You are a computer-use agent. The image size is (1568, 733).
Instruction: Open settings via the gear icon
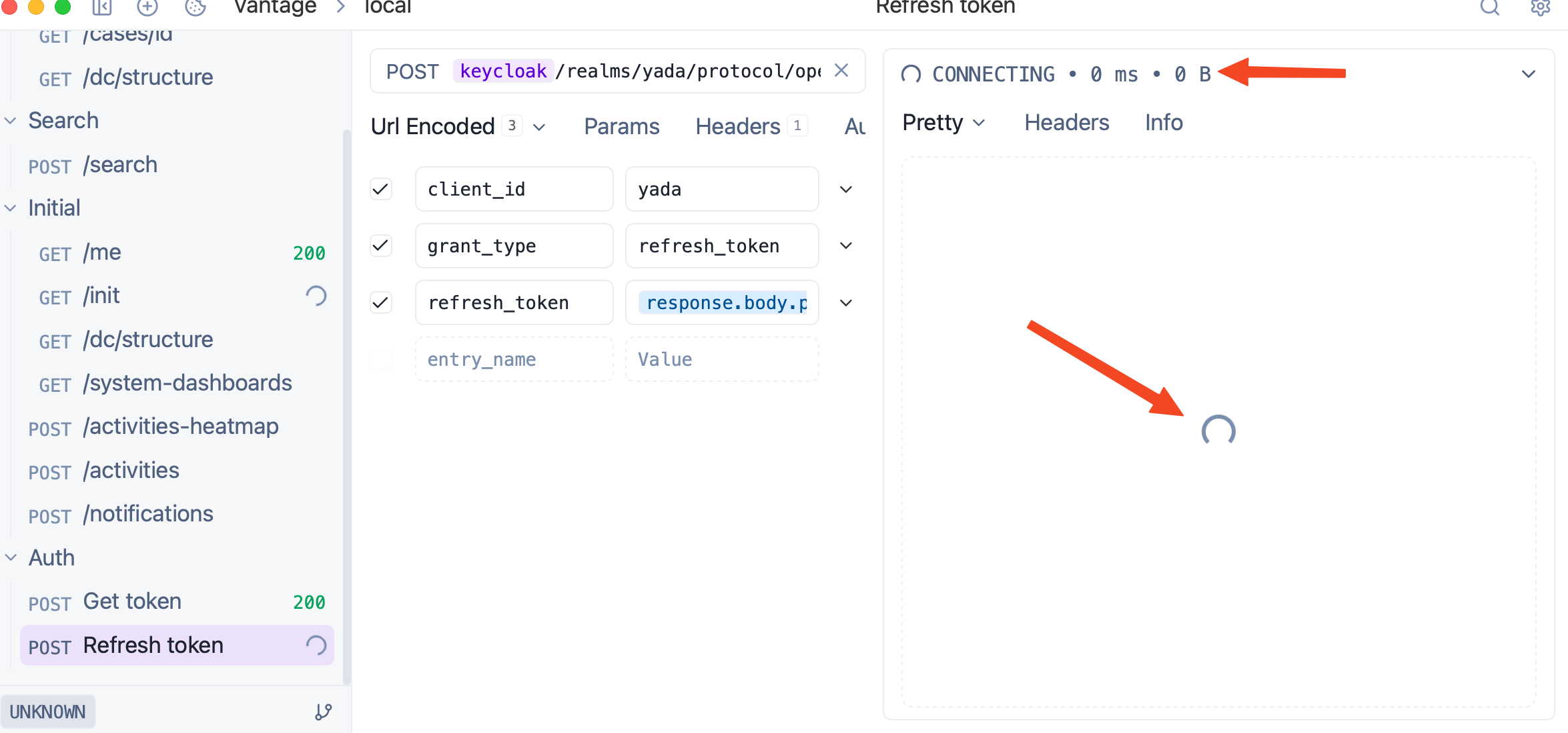point(1540,7)
